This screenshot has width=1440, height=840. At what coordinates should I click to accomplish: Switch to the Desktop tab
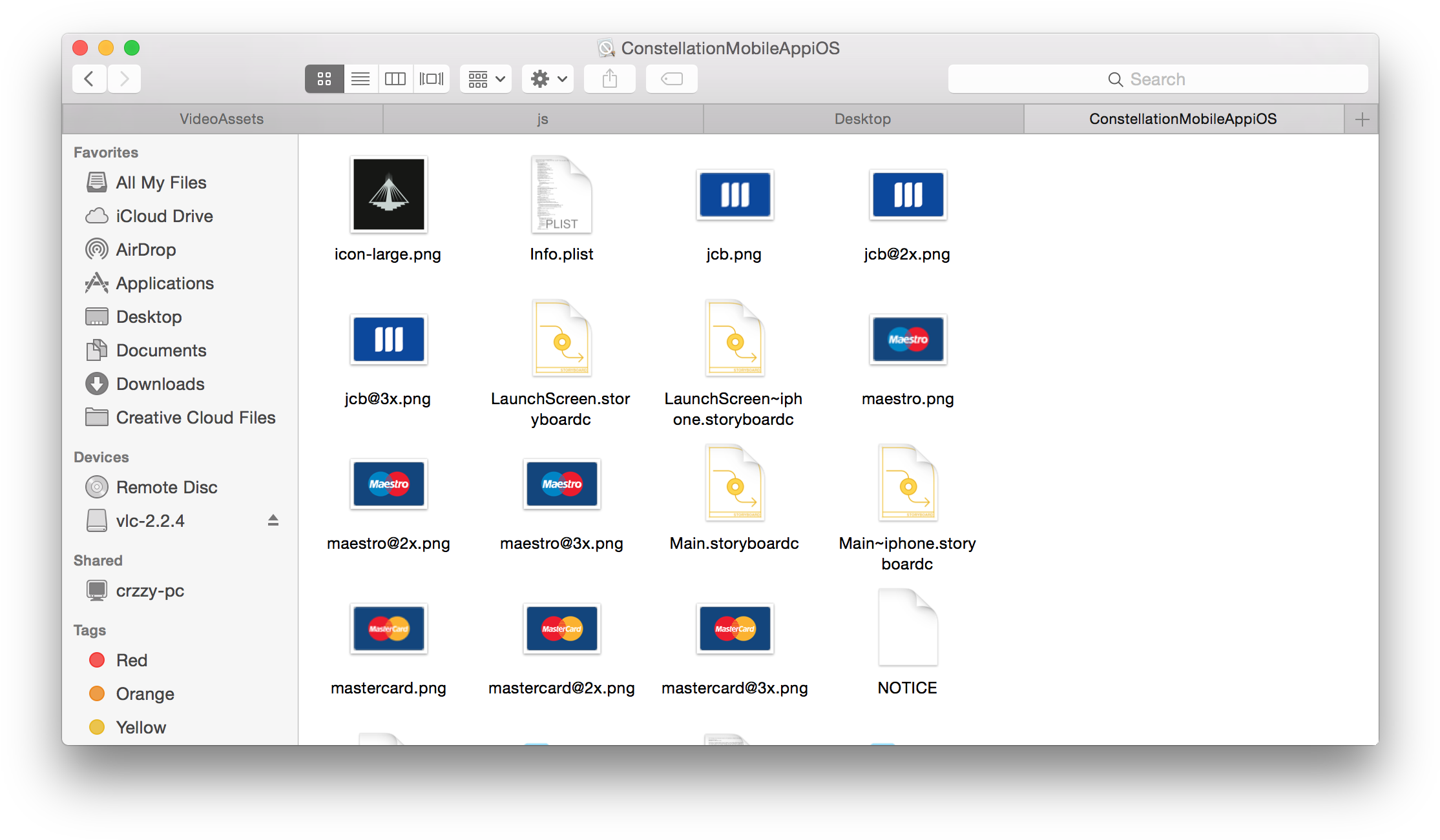coord(863,119)
